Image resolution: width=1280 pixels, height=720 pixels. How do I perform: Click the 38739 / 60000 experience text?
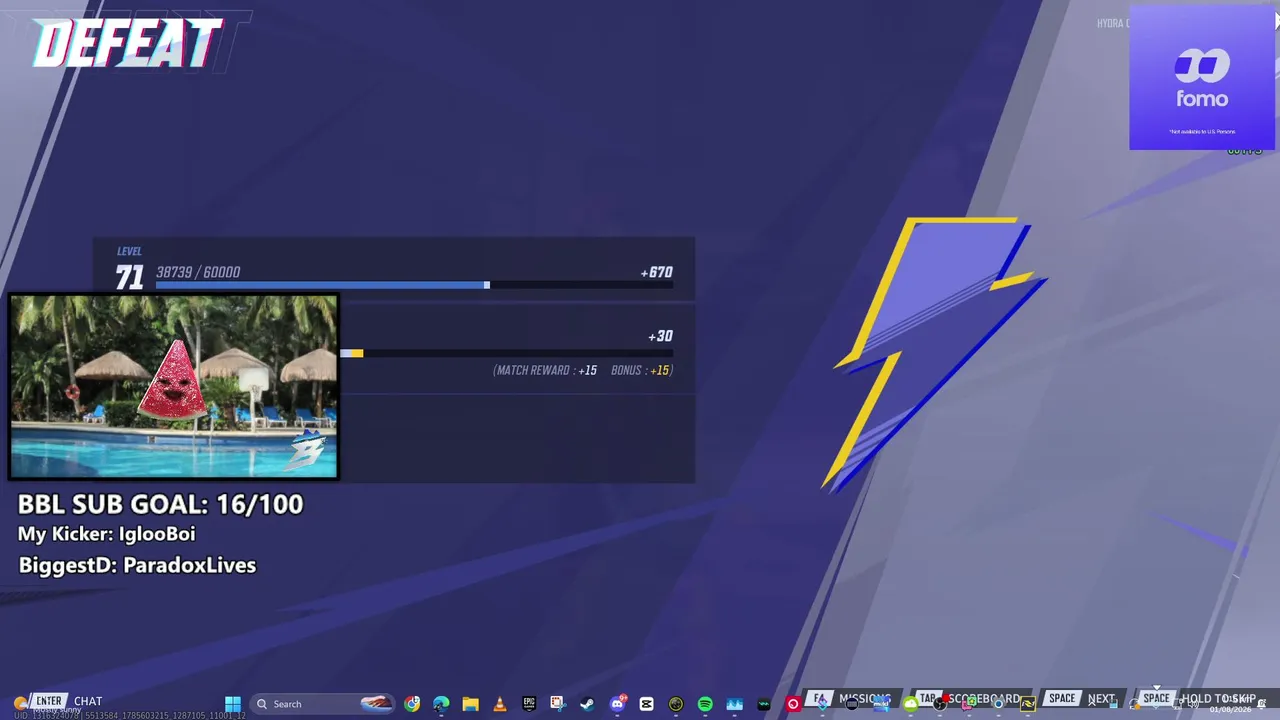coord(198,272)
